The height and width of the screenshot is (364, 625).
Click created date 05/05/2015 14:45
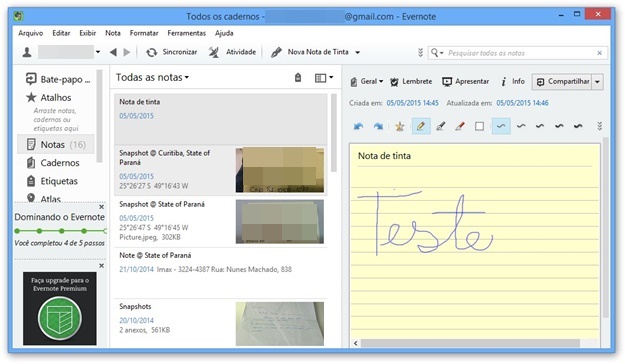tap(413, 103)
